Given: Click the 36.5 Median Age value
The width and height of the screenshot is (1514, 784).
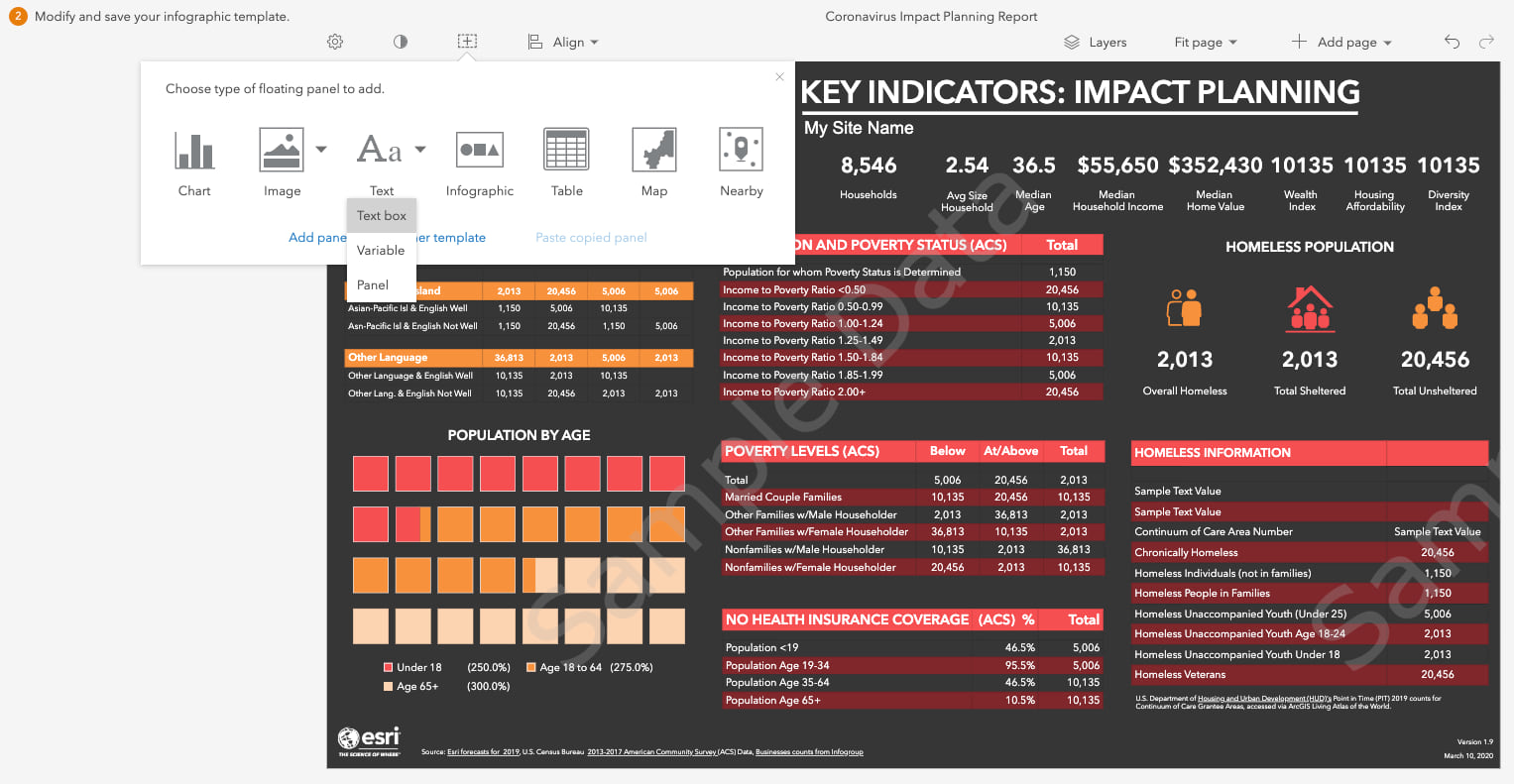Looking at the screenshot, I should click(1034, 166).
